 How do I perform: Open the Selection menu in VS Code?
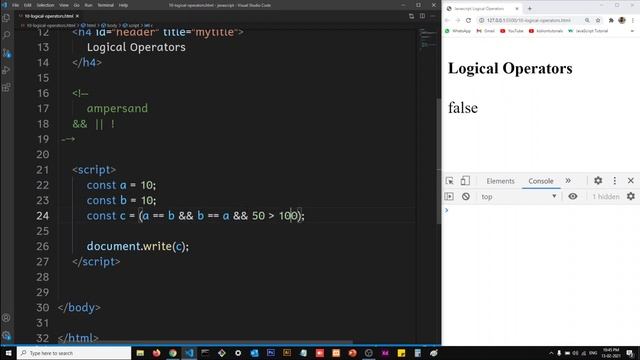(x=45, y=5)
